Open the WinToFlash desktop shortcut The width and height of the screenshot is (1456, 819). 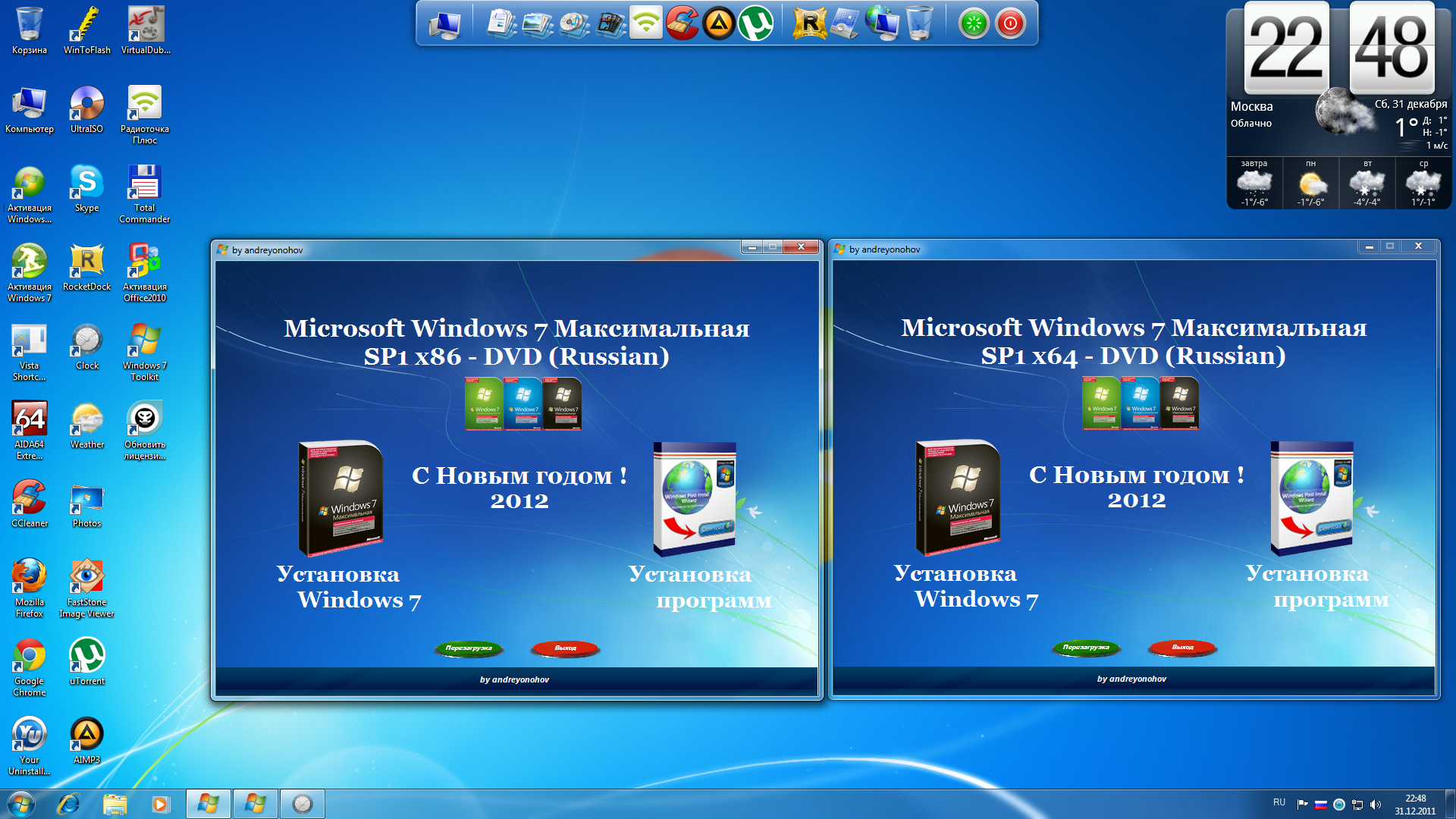coord(86,30)
